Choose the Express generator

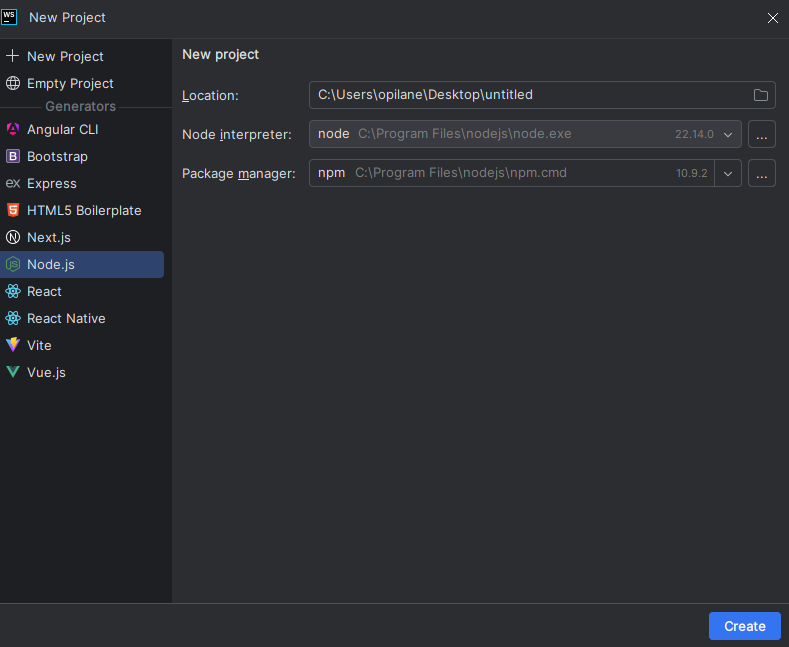tap(82, 184)
